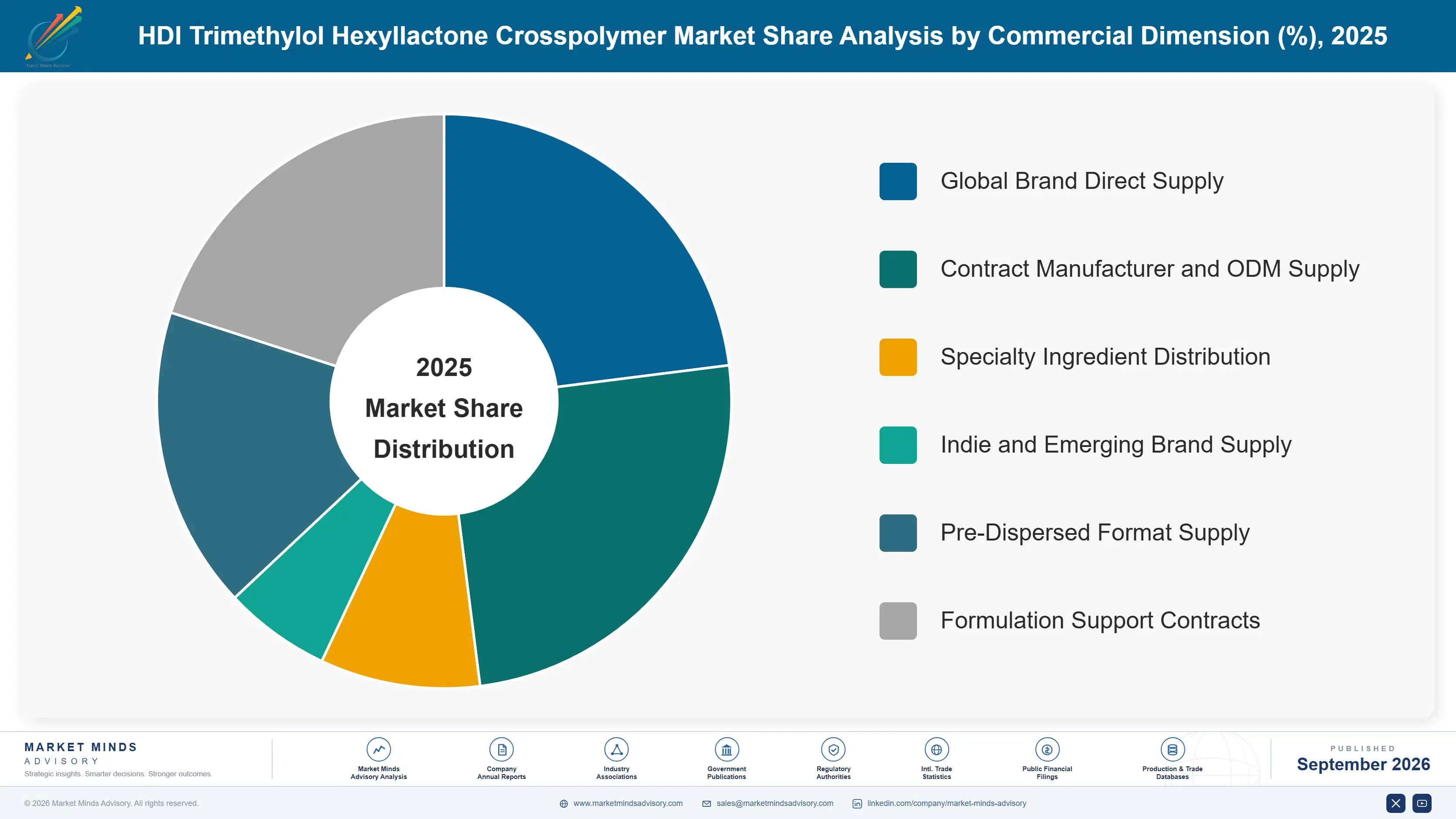1456x819 pixels.
Task: Click the 'Government Publications' source label
Action: (x=726, y=773)
